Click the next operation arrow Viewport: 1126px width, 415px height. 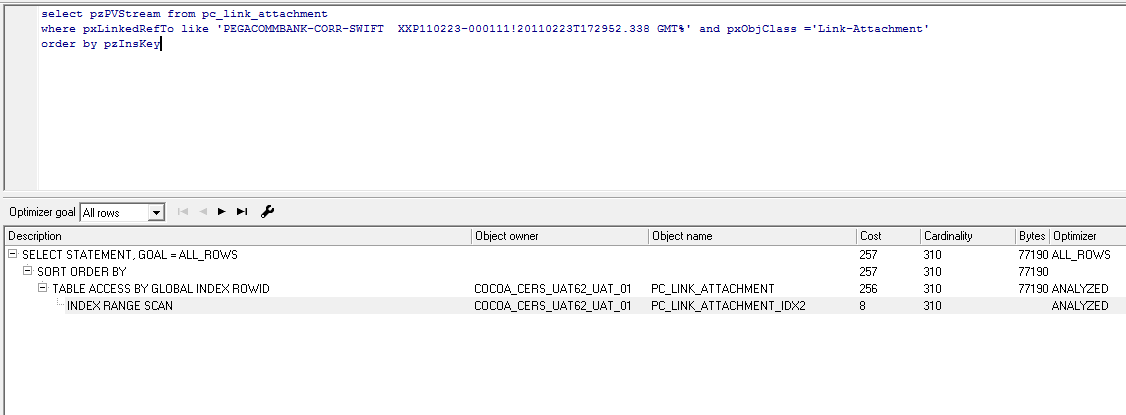pos(222,212)
